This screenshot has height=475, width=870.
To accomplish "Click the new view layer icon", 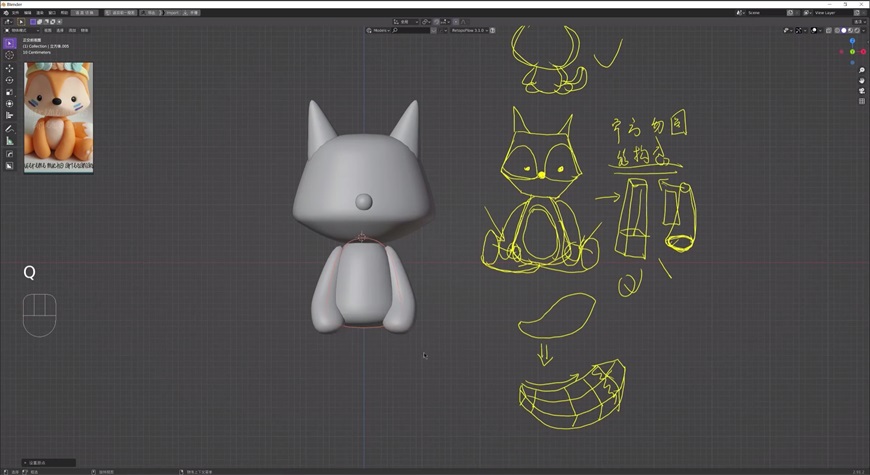I will coord(857,13).
